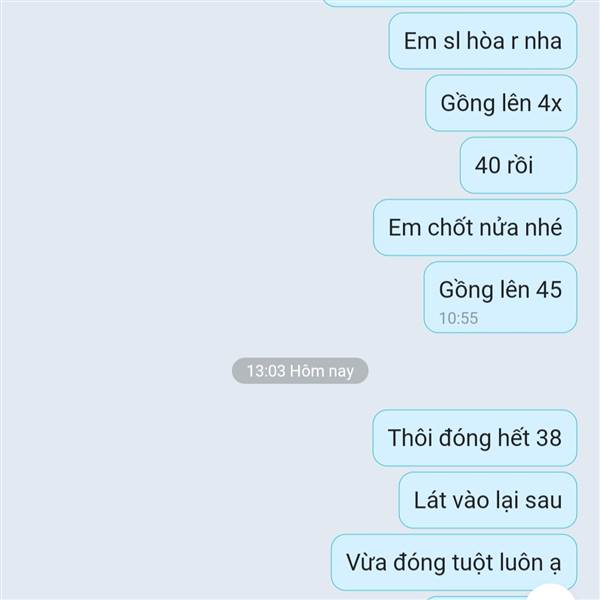
Task: Tap the 'Lát vào lại sau' message
Action: pyautogui.click(x=488, y=500)
